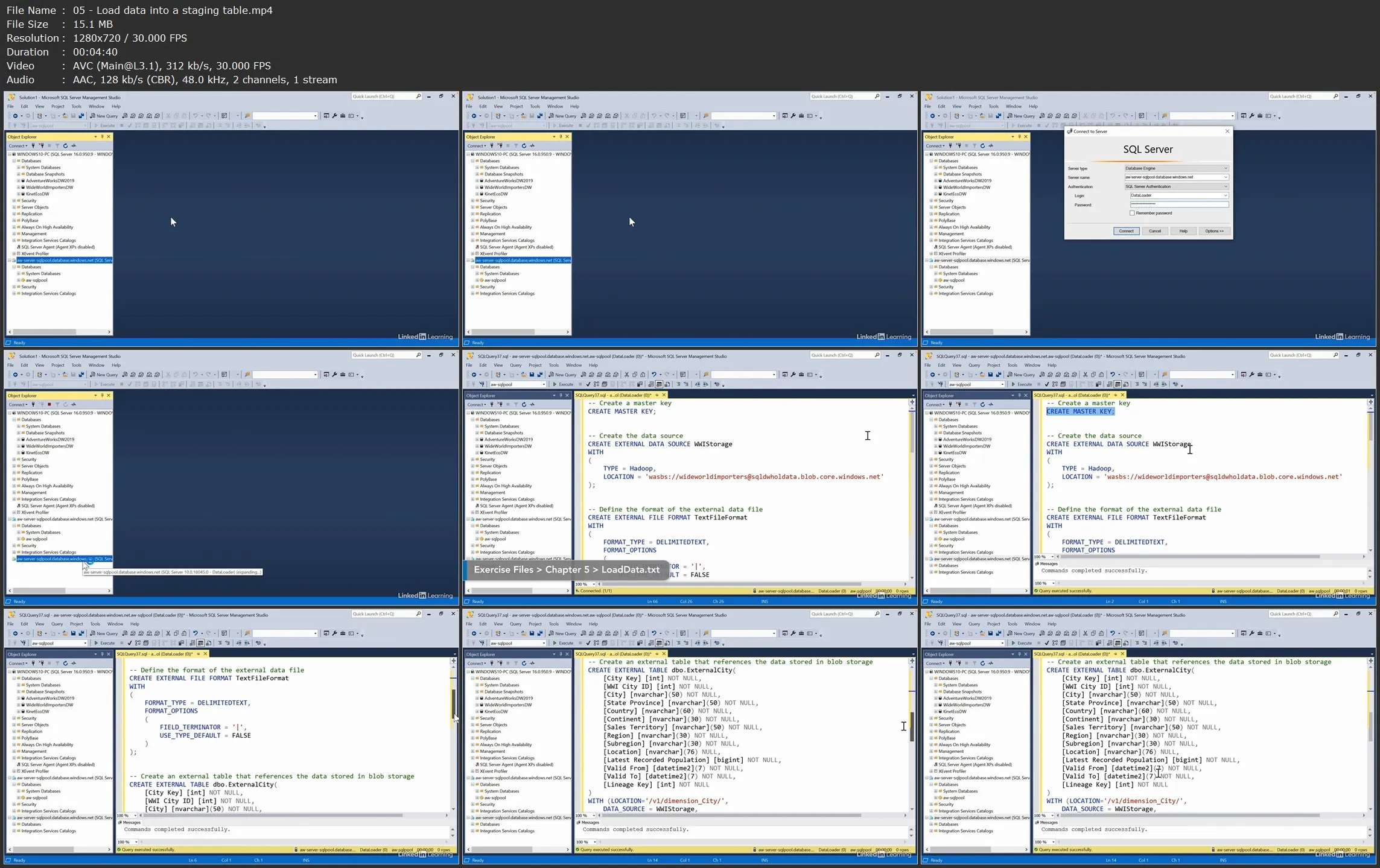Click Quick Launch box in the expanding-tooltip frame
Screen dimensions: 1380x868
pyautogui.click(x=386, y=355)
